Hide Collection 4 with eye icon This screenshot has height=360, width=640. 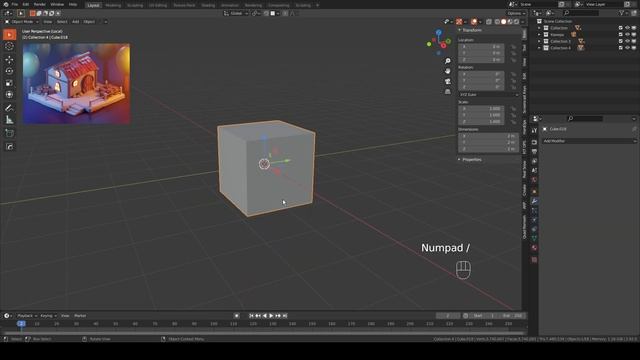[x=627, y=48]
